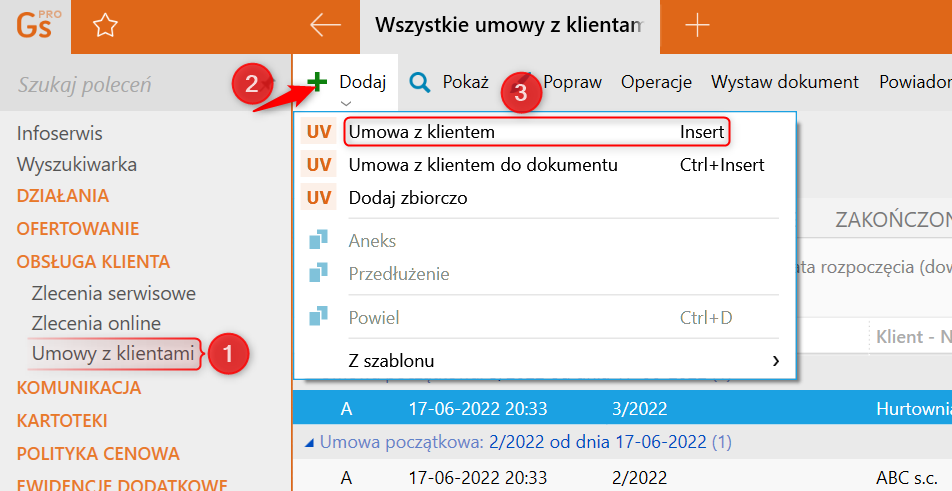Open Zlecenia serwisowe in the sidebar
952x491 pixels.
[113, 294]
